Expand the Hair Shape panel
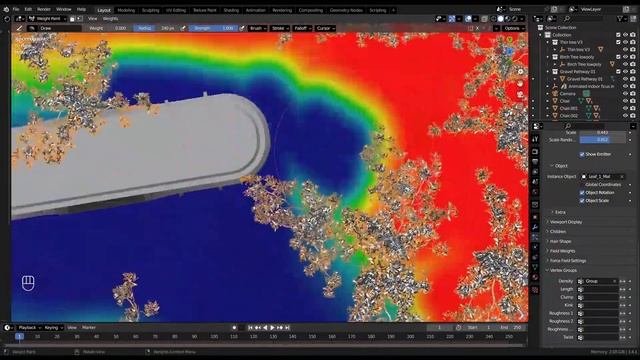Screen dimensions: 640x360 (560, 241)
